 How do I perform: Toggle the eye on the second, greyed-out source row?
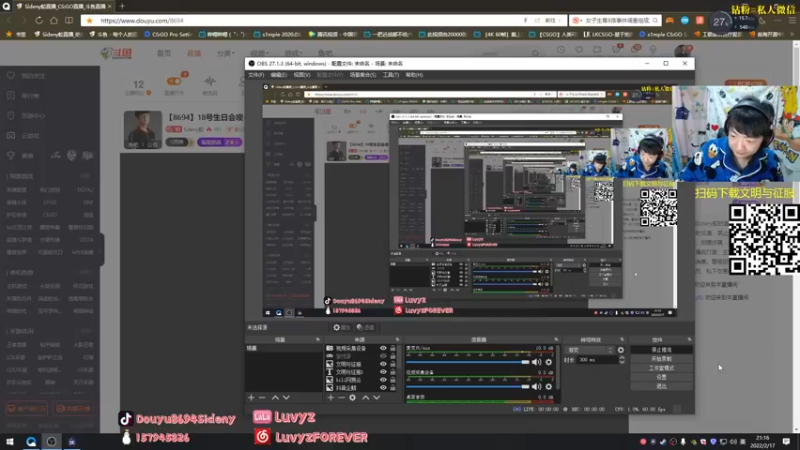pyautogui.click(x=383, y=356)
